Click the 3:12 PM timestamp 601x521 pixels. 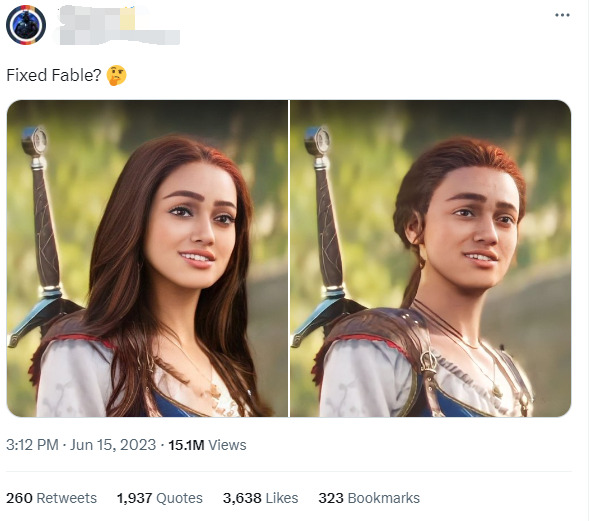pyautogui.click(x=32, y=445)
